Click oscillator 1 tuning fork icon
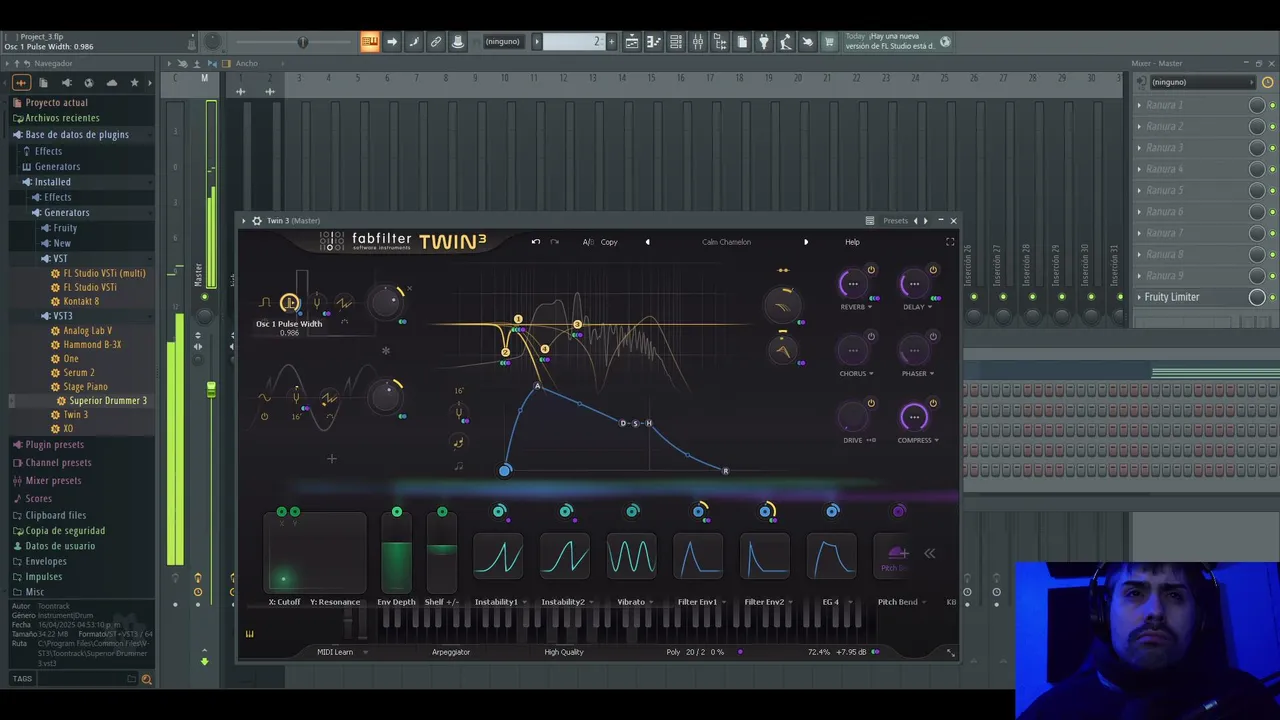The image size is (1280, 720). (x=317, y=303)
